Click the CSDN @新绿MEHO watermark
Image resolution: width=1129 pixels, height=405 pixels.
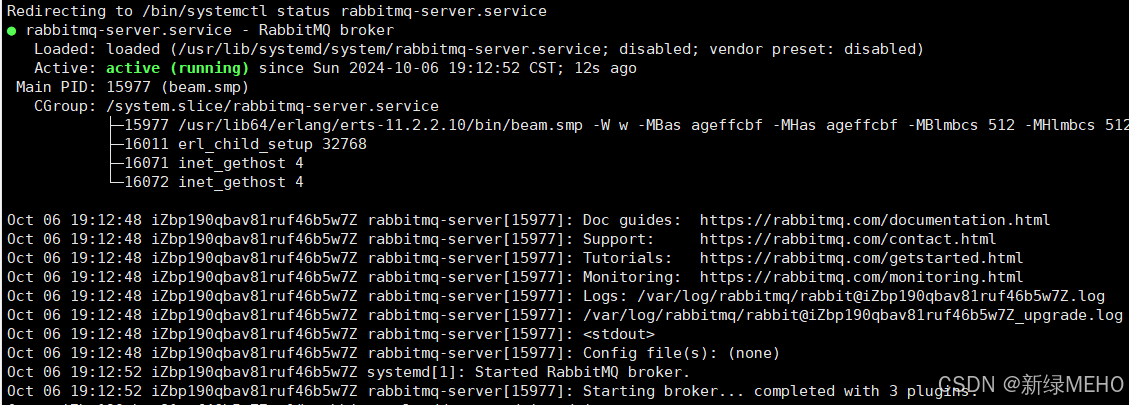click(1052, 384)
